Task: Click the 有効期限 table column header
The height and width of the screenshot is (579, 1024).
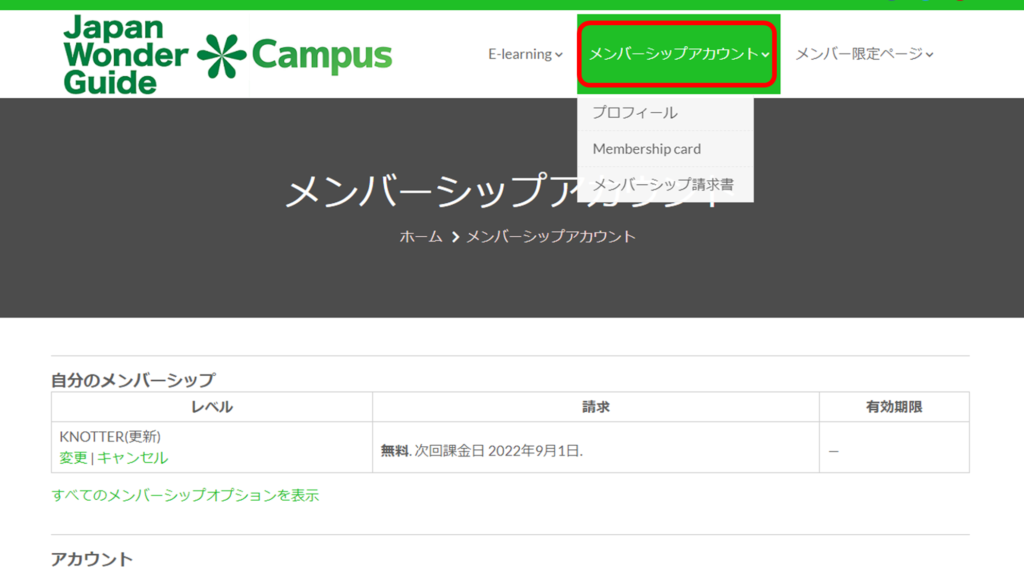Action: 894,407
